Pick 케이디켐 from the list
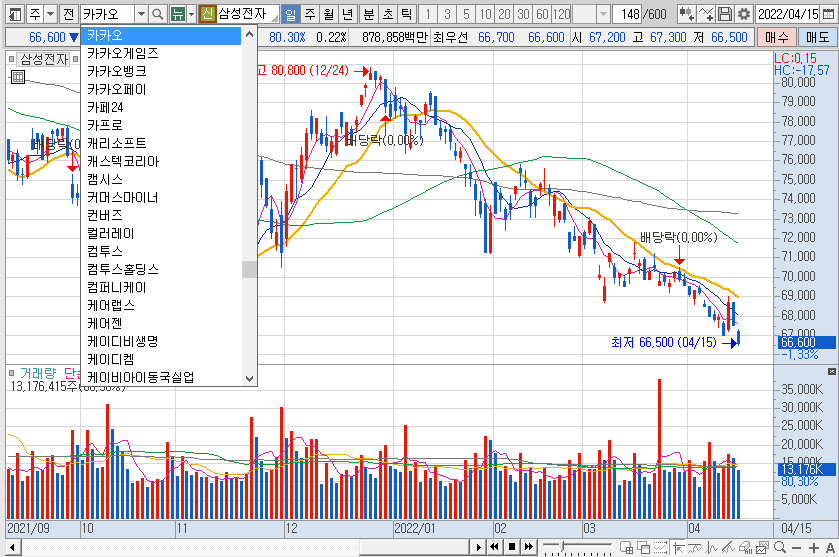Screen dimensions: 839x557 click(161, 359)
